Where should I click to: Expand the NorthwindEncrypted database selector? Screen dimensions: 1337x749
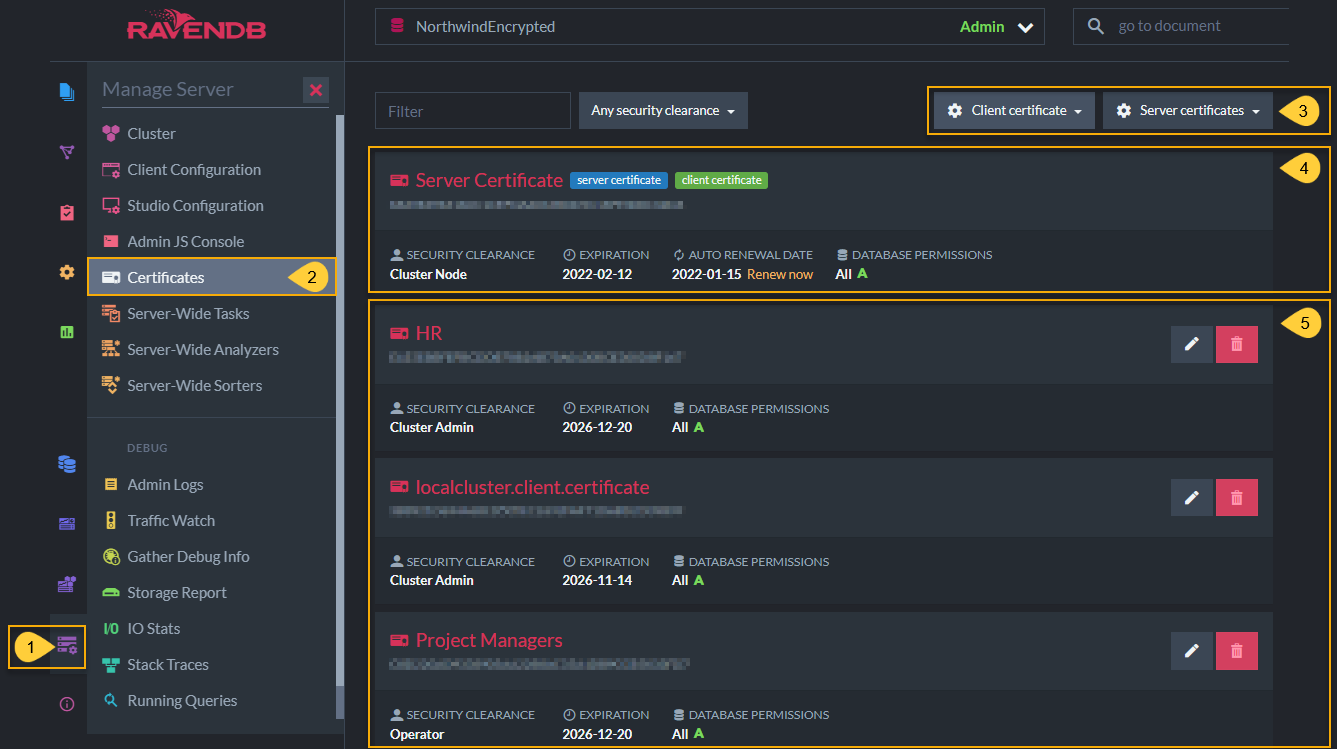click(710, 27)
